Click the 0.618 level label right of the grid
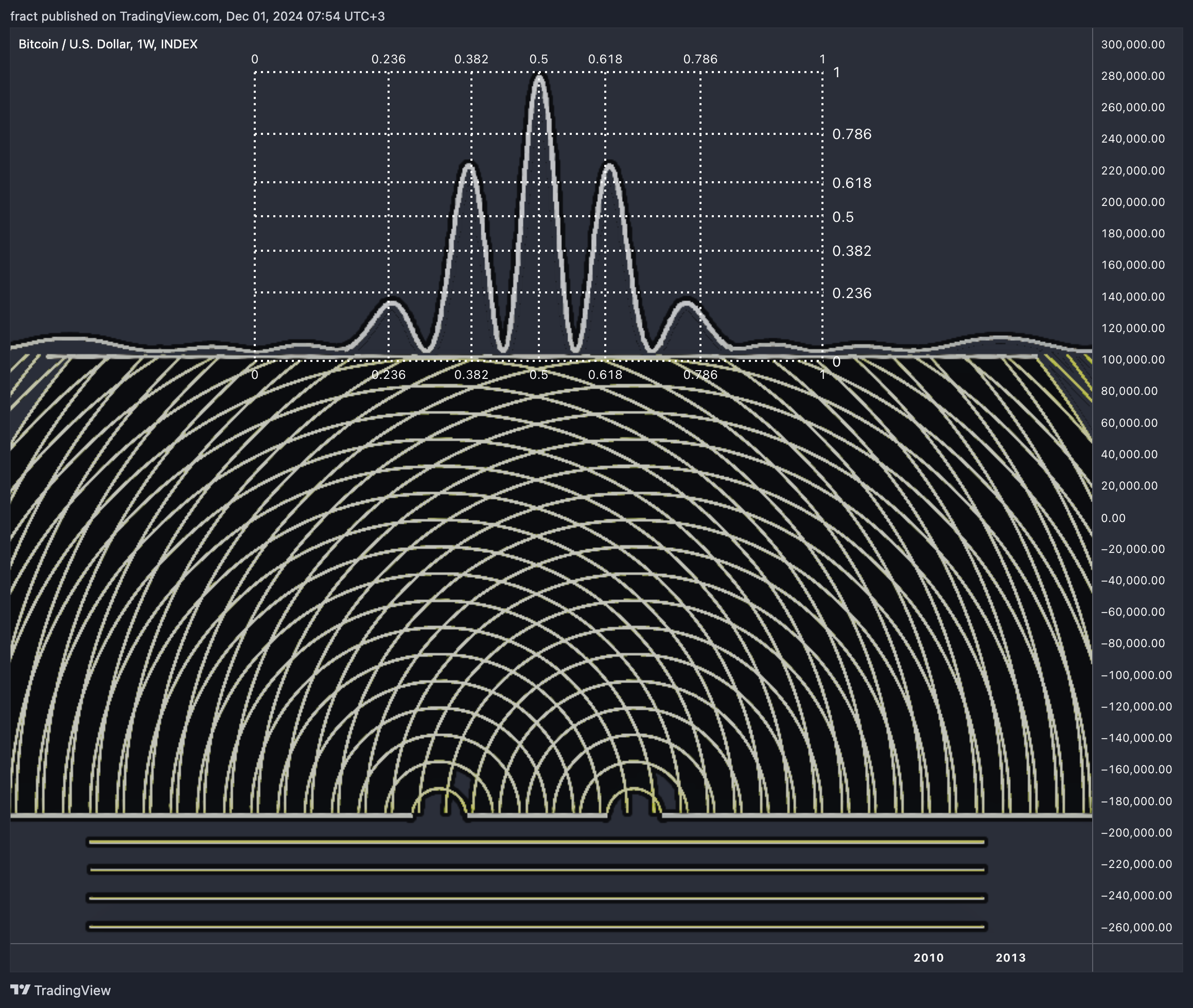This screenshot has width=1193, height=1008. pos(852,183)
